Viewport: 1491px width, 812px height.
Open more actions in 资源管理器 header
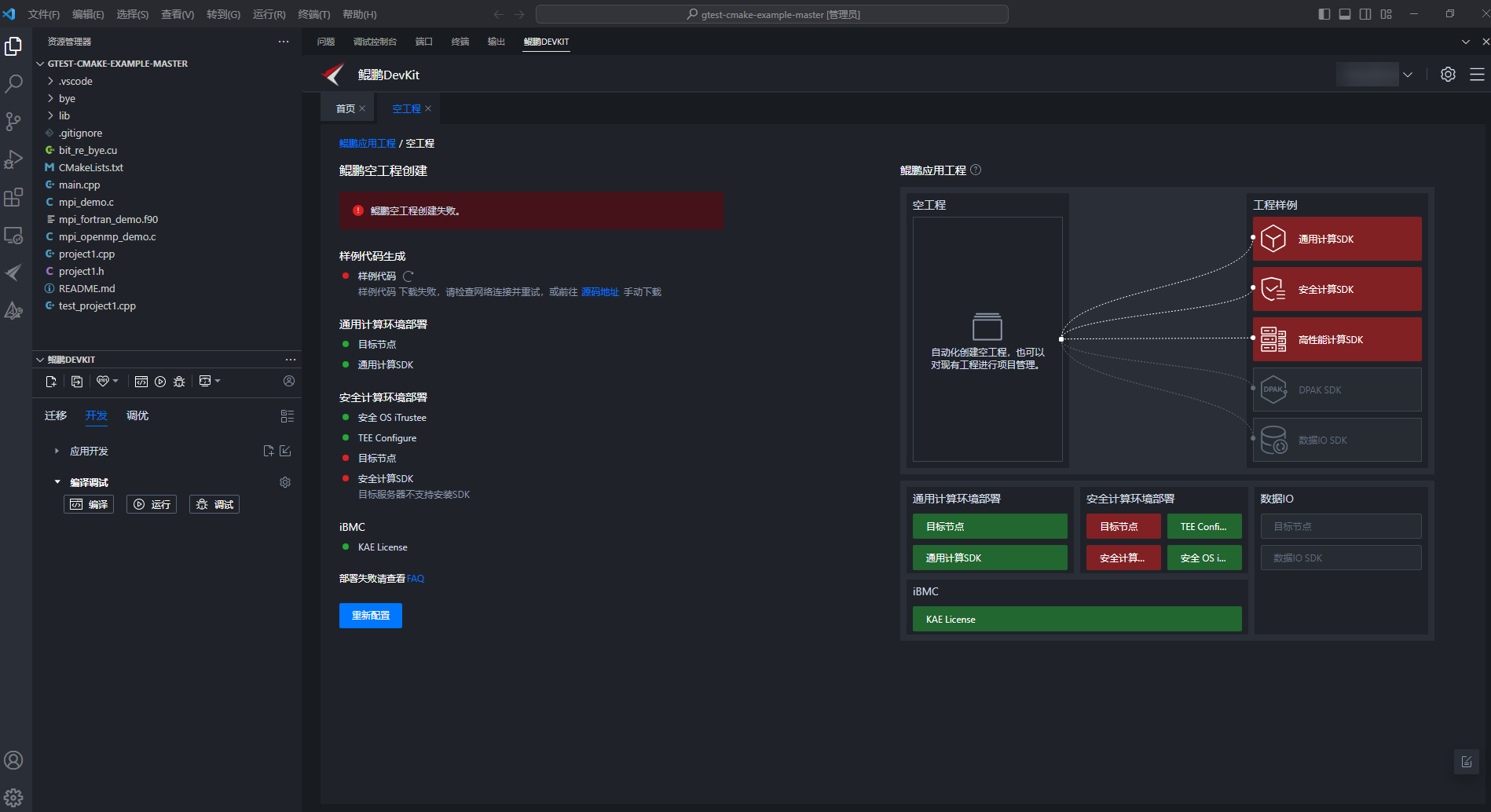point(284,42)
